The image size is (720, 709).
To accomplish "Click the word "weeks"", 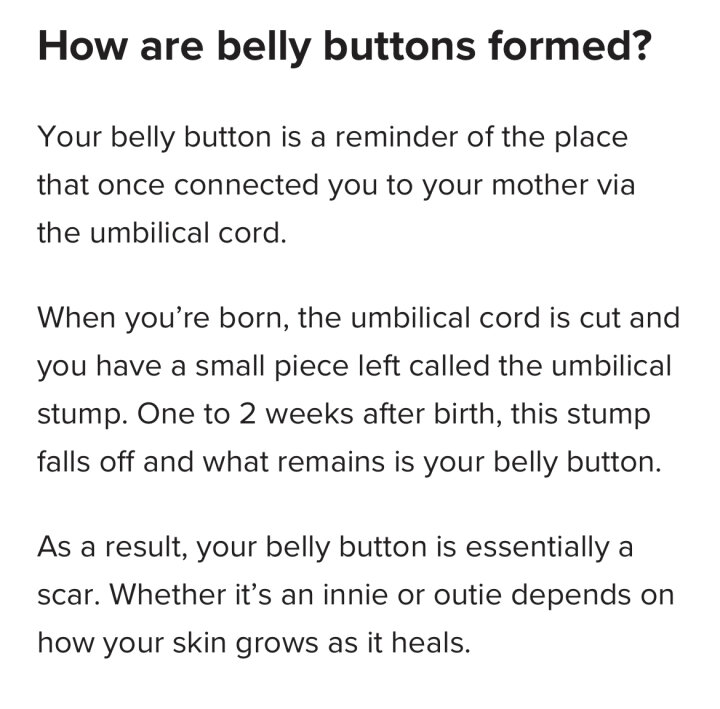I will coord(309,414).
